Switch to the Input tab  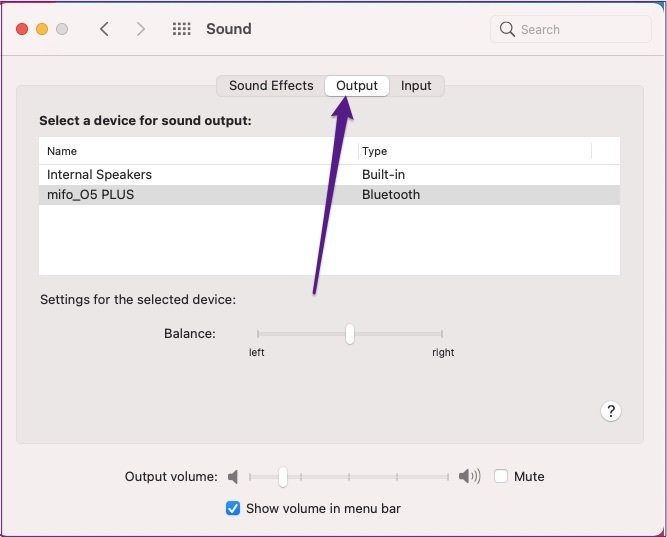[416, 86]
